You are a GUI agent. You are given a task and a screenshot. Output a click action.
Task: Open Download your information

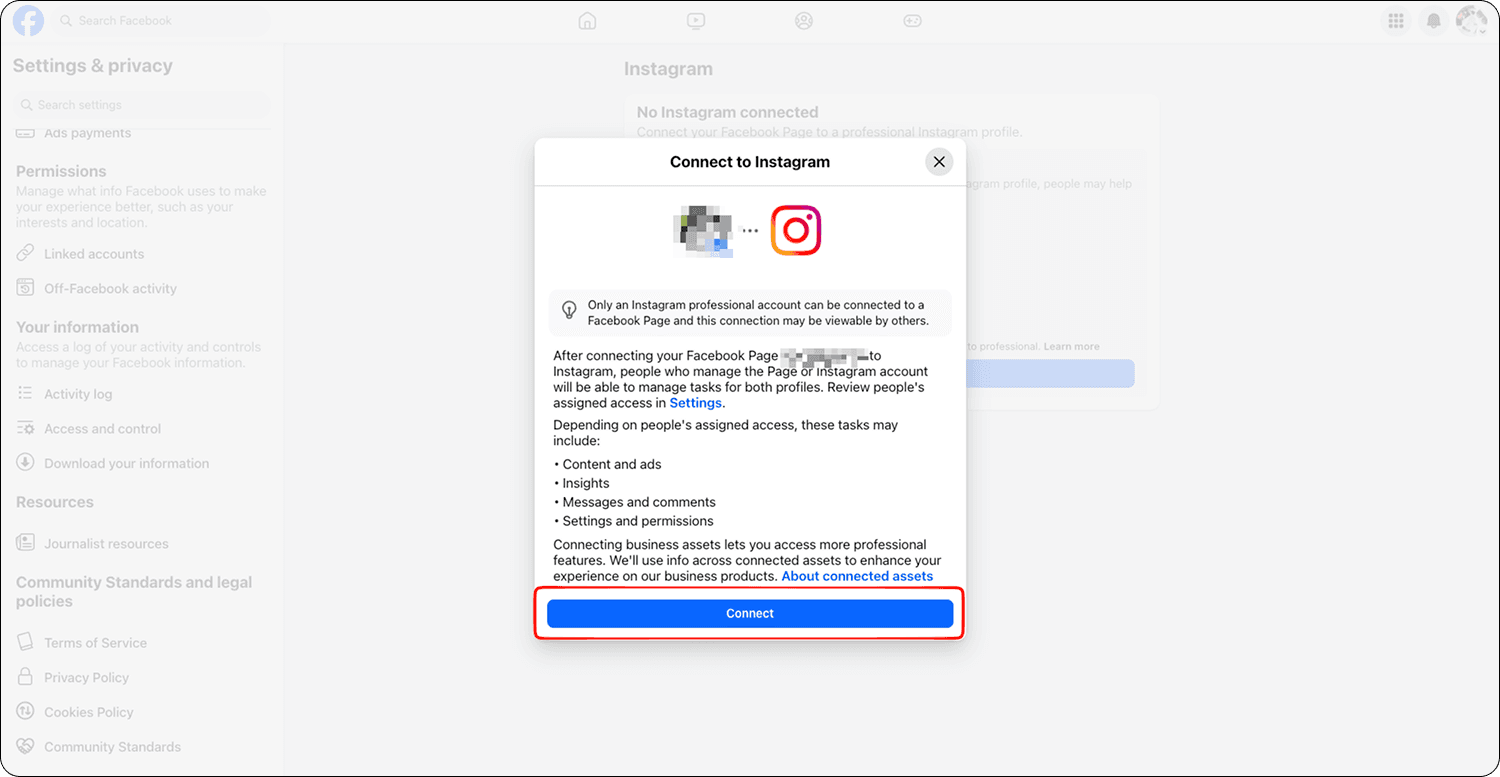click(x=127, y=464)
